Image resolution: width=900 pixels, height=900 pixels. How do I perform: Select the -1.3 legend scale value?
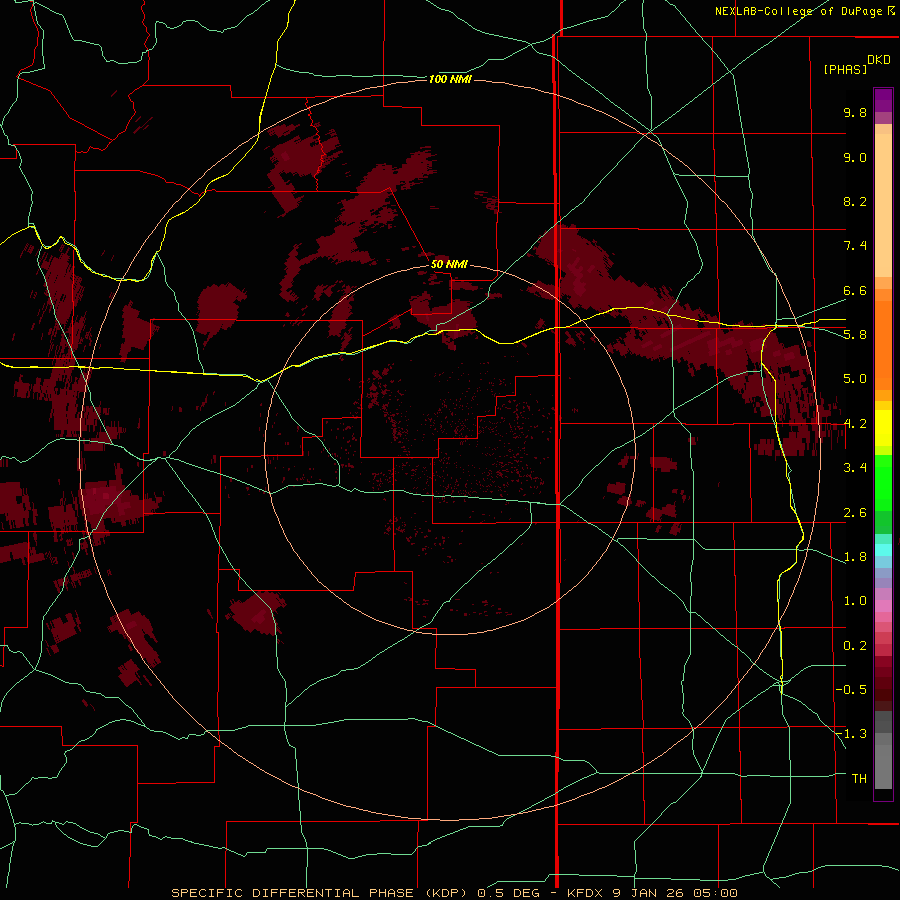(x=851, y=734)
